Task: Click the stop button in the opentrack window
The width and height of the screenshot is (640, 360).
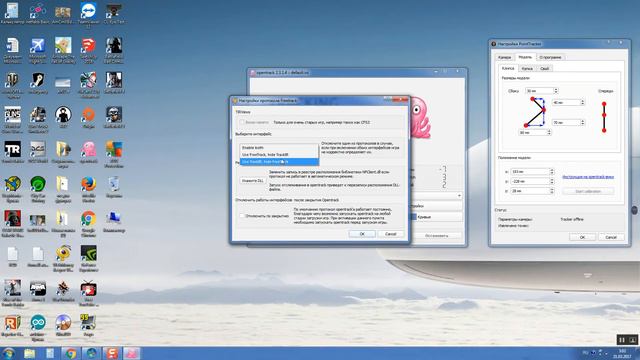Action: point(437,236)
